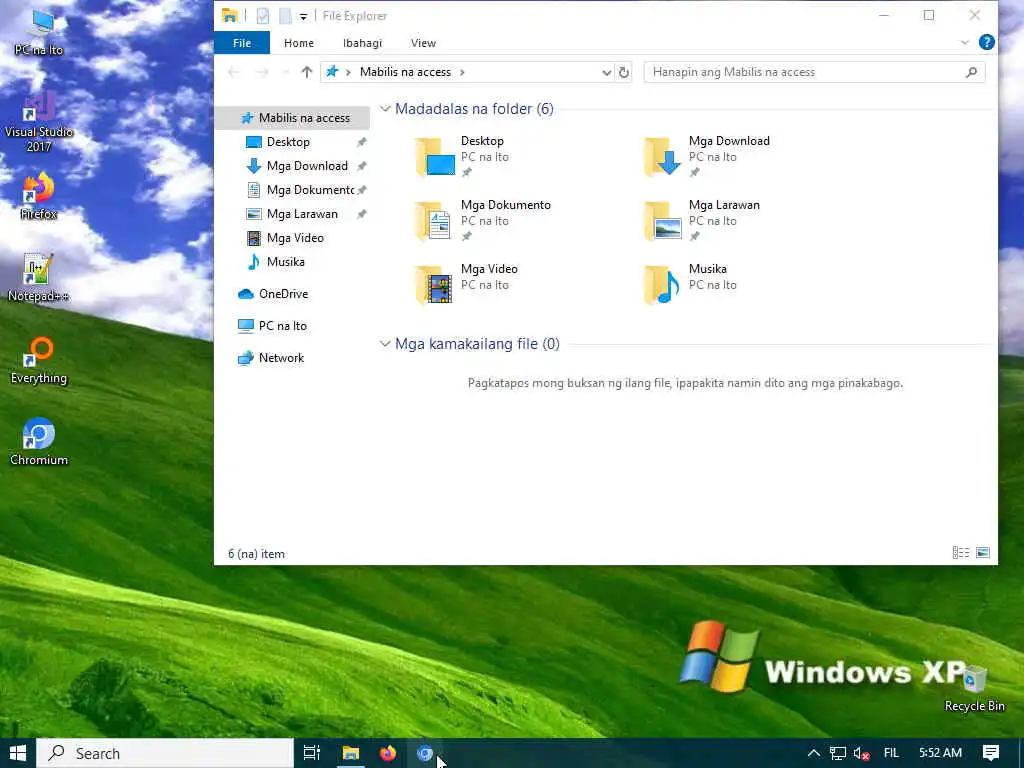
Task: Select the Visual Studio 2017 desktop shortcut
Action: tap(39, 122)
